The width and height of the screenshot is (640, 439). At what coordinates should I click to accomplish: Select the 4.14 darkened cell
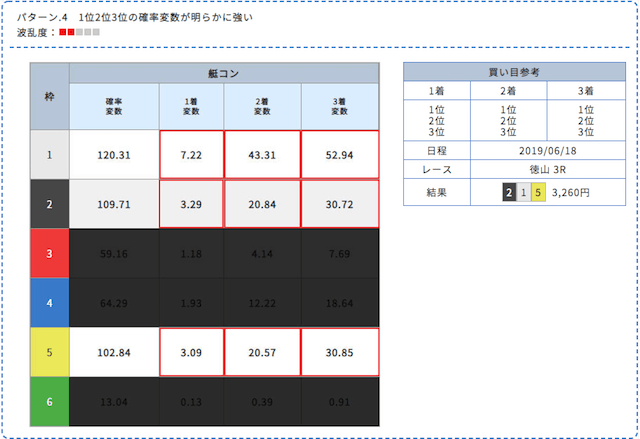pos(262,254)
